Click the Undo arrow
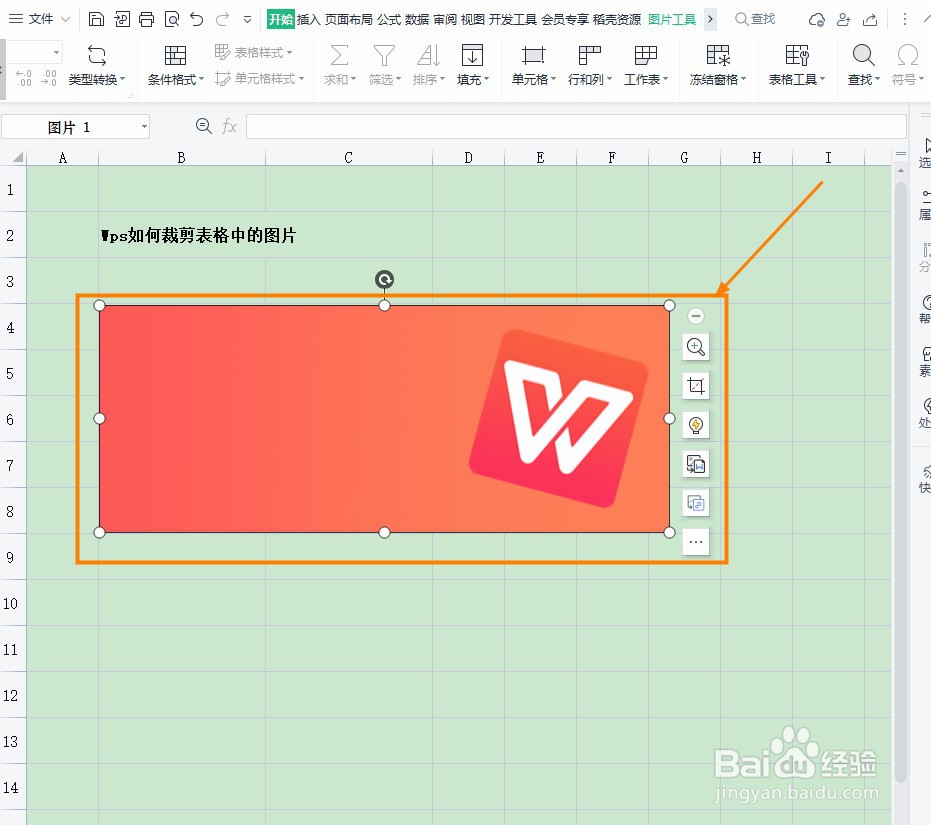Screen dimensions: 931x825 pyautogui.click(x=197, y=19)
